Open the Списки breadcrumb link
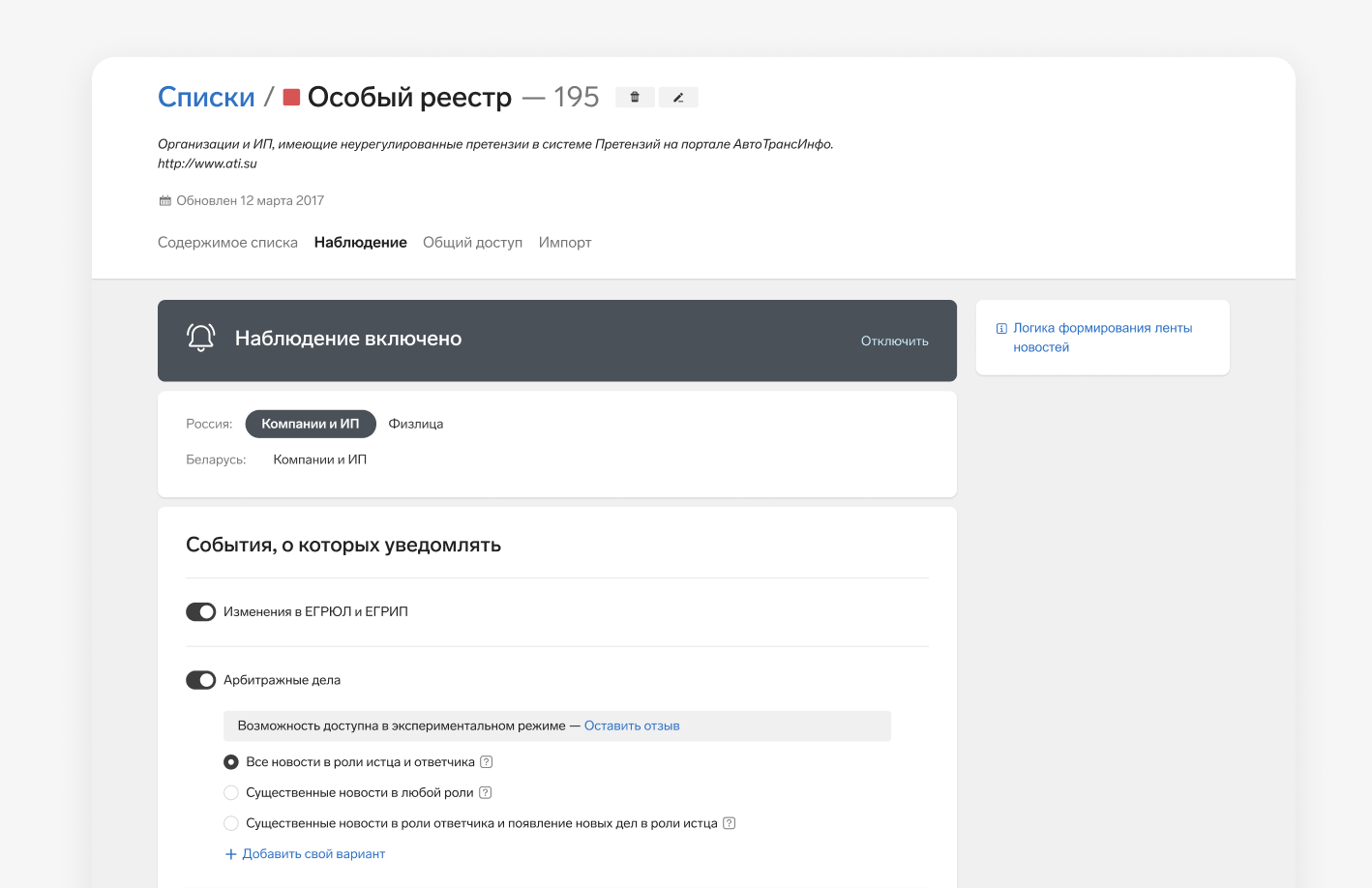The width and height of the screenshot is (1372, 888). tap(206, 97)
